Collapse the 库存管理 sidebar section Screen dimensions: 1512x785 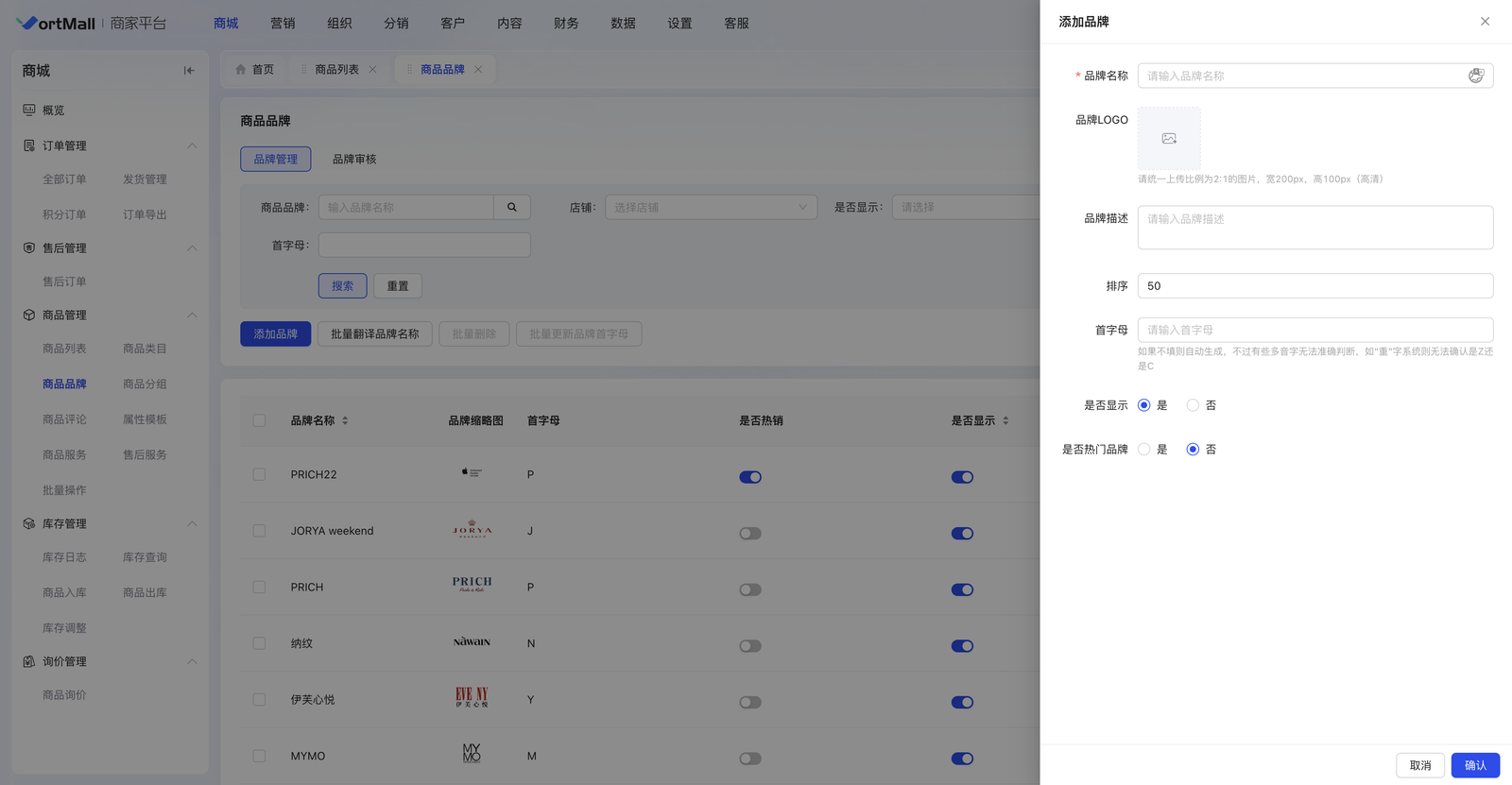coord(192,524)
